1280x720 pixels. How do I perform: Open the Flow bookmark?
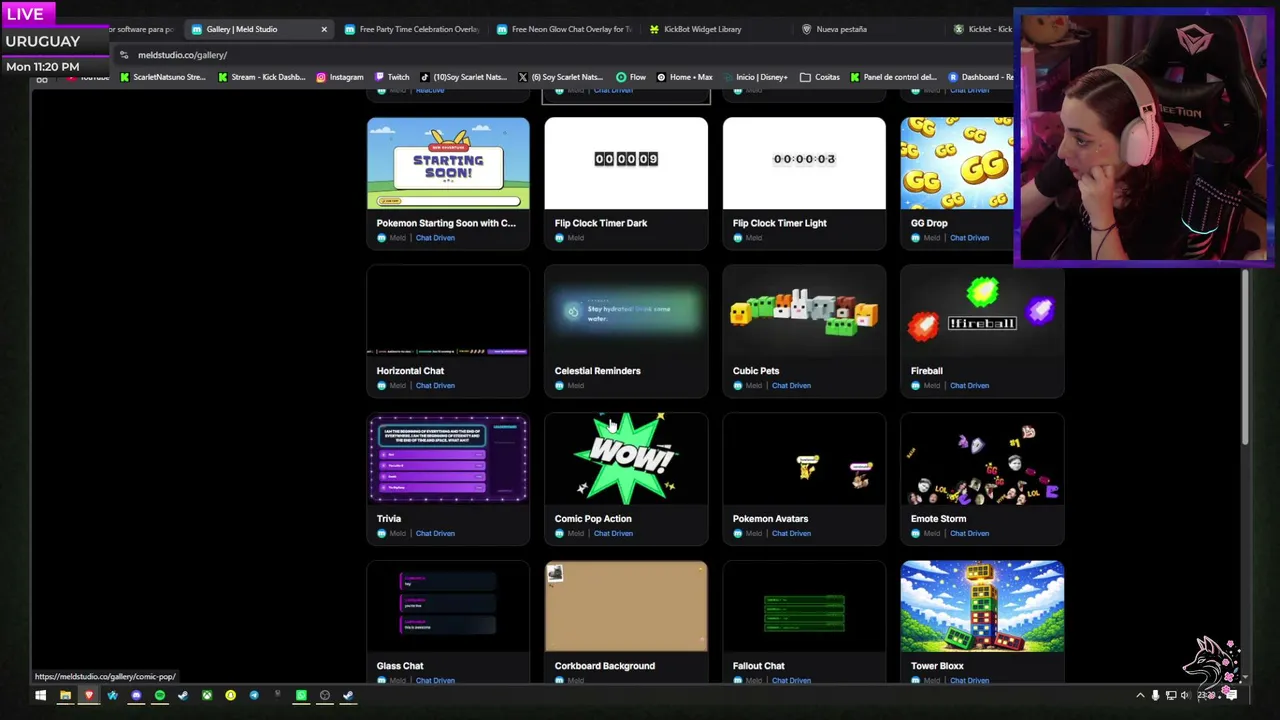pos(631,77)
